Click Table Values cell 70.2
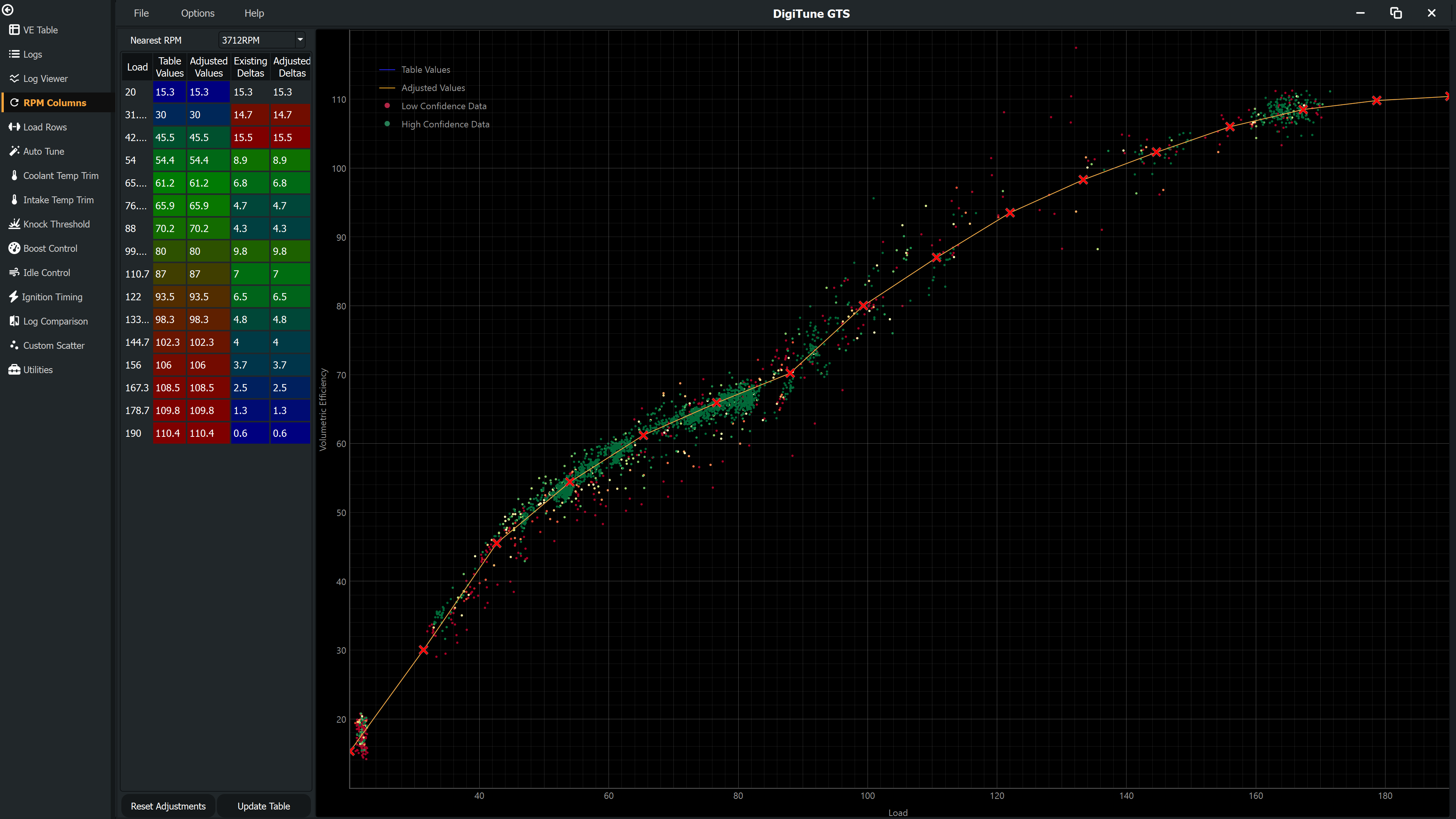1456x819 pixels. [x=169, y=228]
